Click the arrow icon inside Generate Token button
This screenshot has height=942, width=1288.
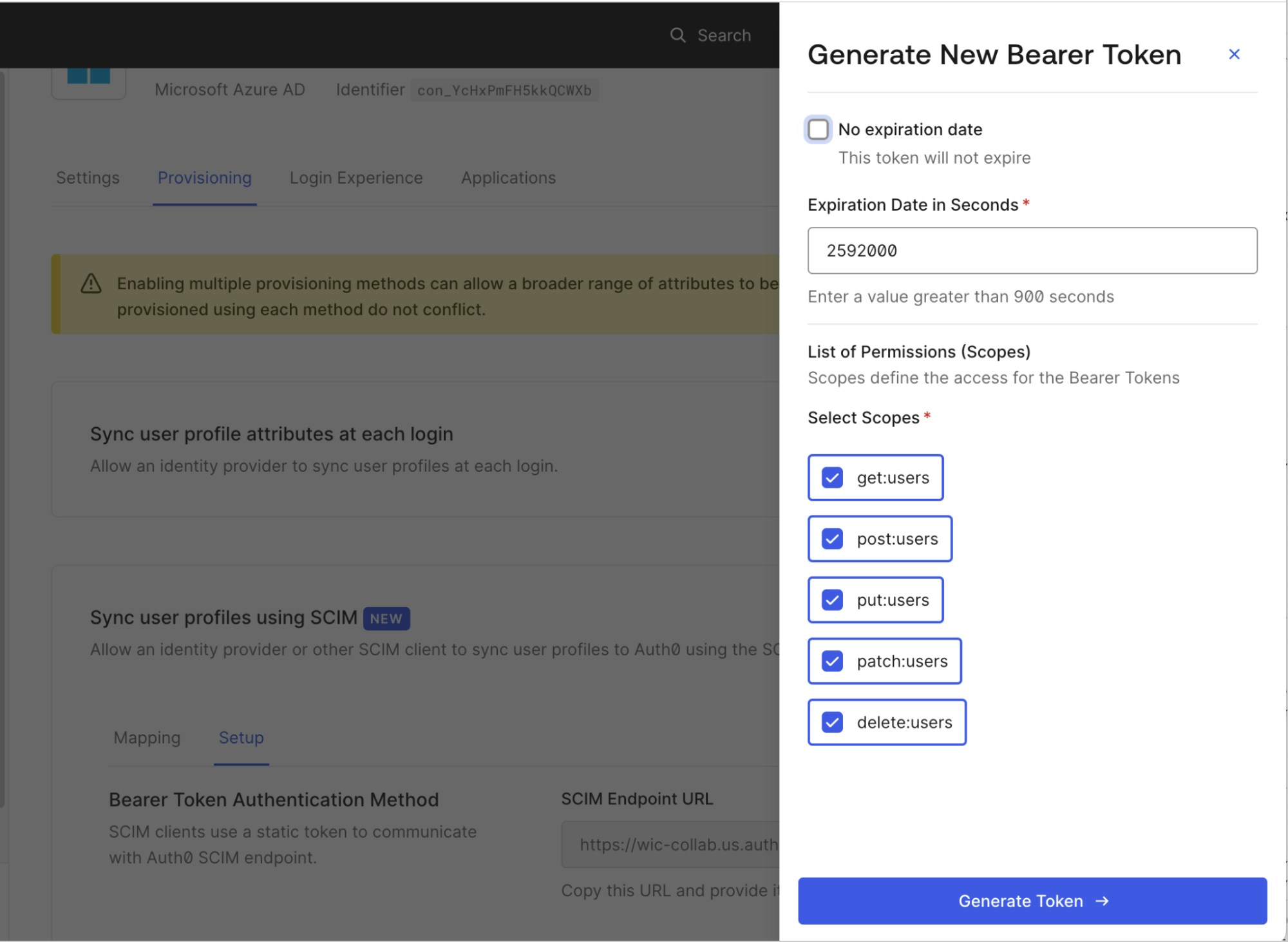pos(1103,901)
